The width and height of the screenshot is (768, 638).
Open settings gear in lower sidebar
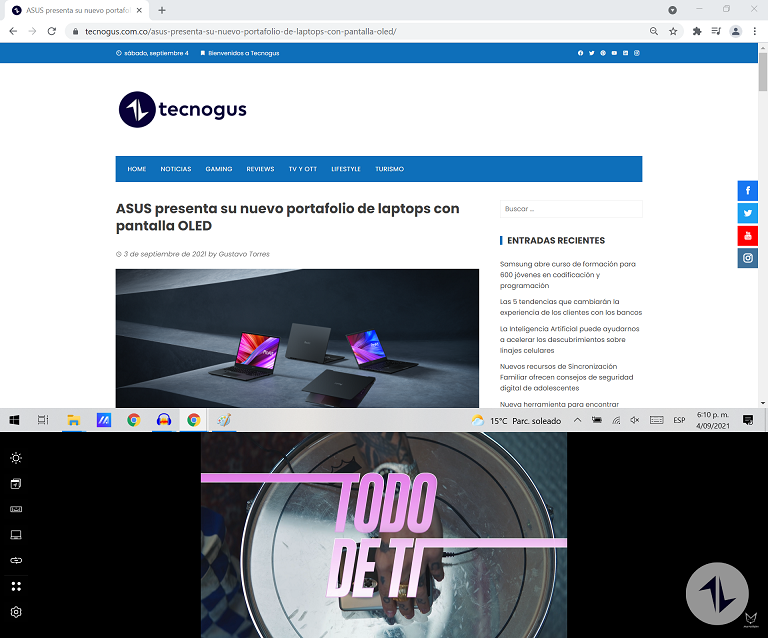16,612
